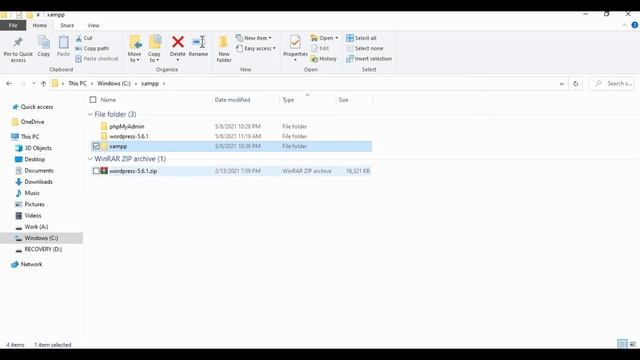Collapse the WinRAR ZIP archive group
This screenshot has height=360, width=640.
[90, 159]
